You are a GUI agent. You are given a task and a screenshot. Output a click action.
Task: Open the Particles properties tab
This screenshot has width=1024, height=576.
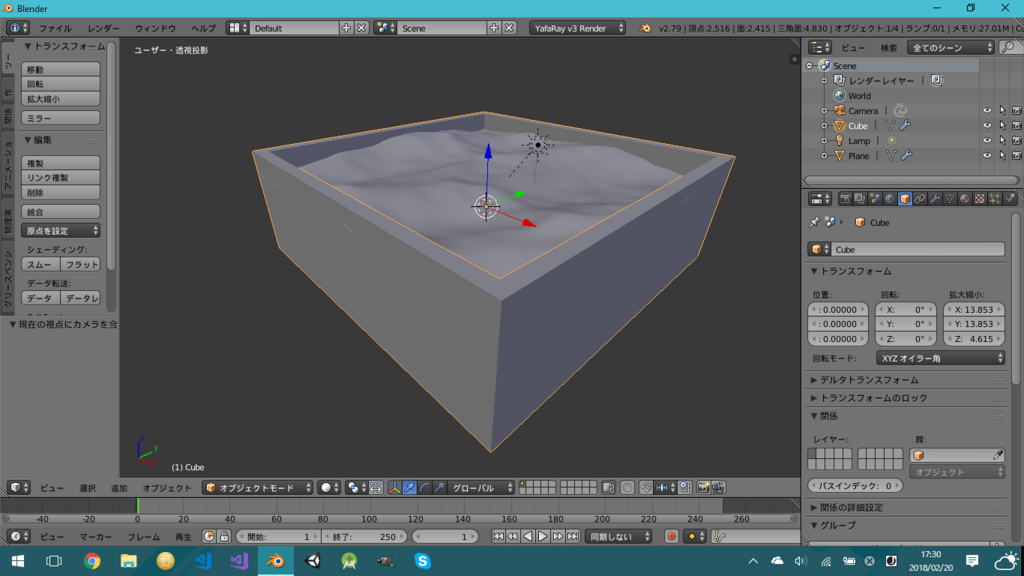click(995, 199)
